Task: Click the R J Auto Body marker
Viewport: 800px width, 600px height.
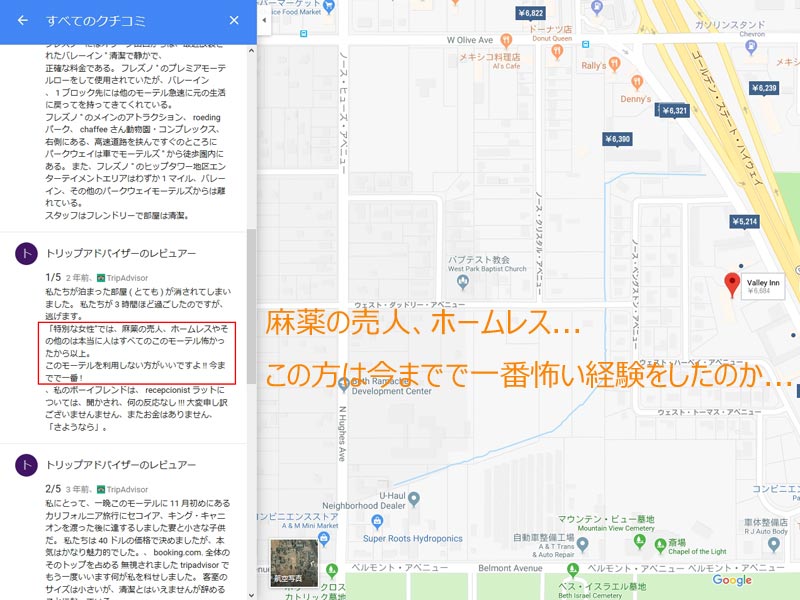Action: point(773,544)
